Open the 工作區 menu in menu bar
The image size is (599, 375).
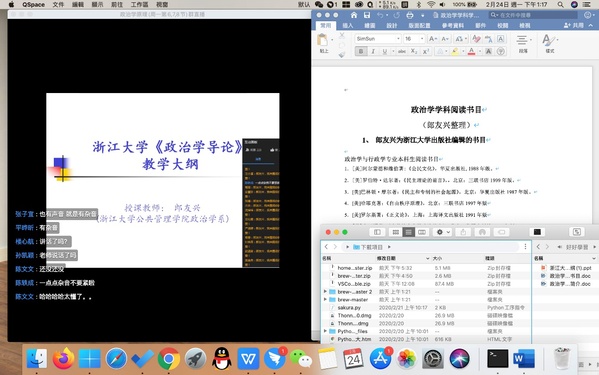139,5
